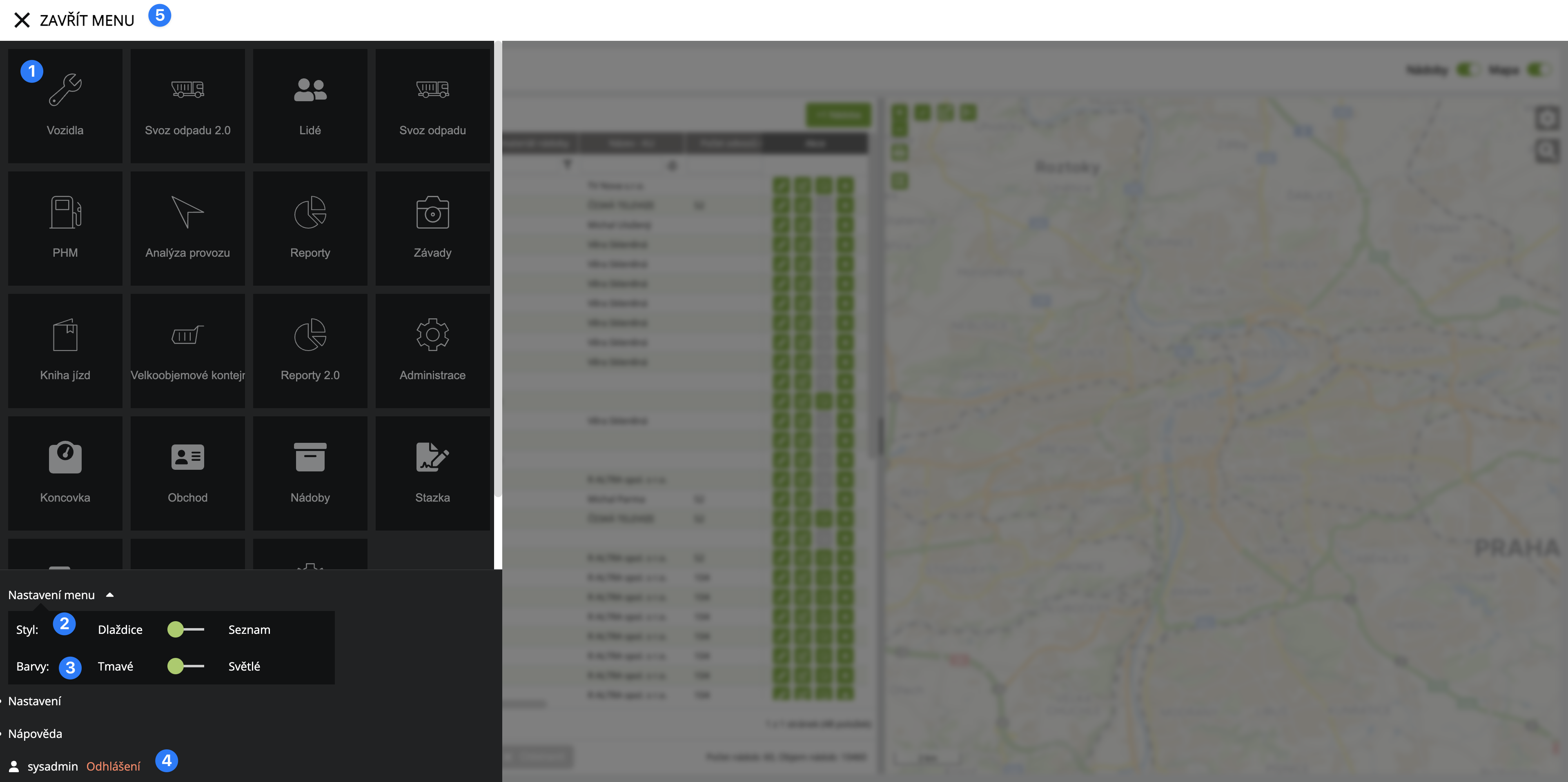The height and width of the screenshot is (782, 1568).
Task: Open the Lidé people tile
Action: pyautogui.click(x=310, y=105)
